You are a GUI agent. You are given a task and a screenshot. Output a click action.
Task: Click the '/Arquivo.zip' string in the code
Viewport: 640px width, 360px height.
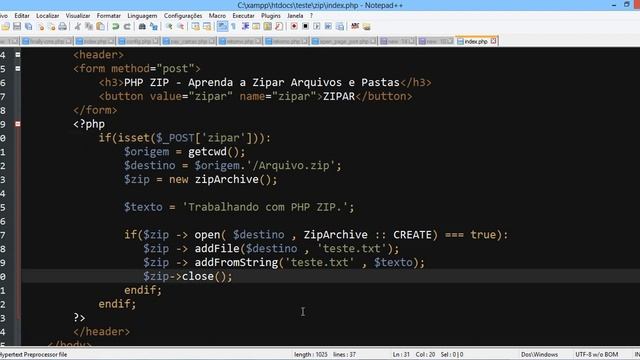pyautogui.click(x=291, y=166)
